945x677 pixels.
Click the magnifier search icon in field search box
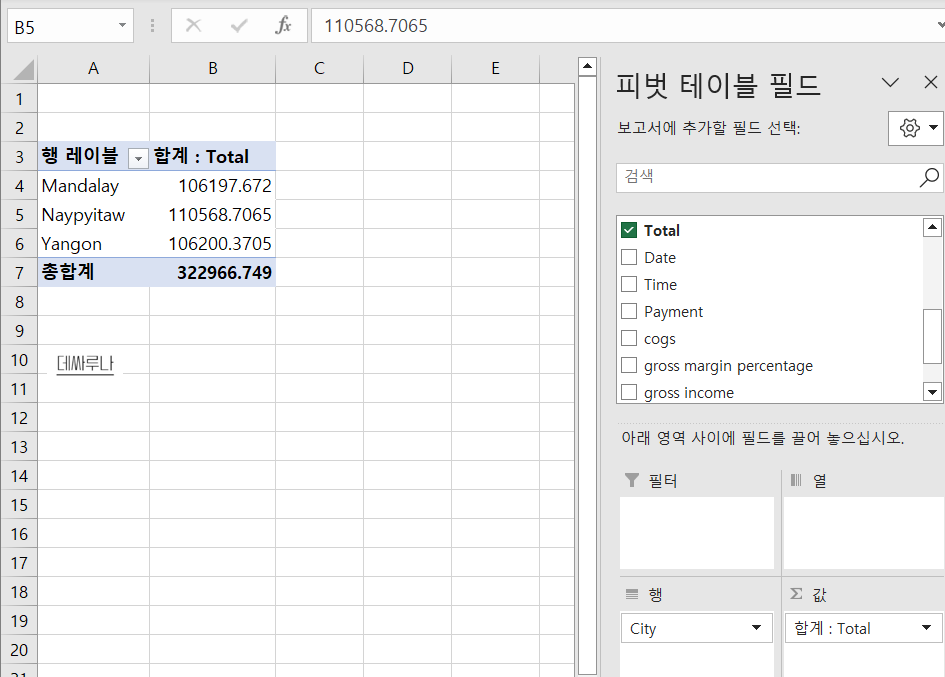click(x=929, y=177)
